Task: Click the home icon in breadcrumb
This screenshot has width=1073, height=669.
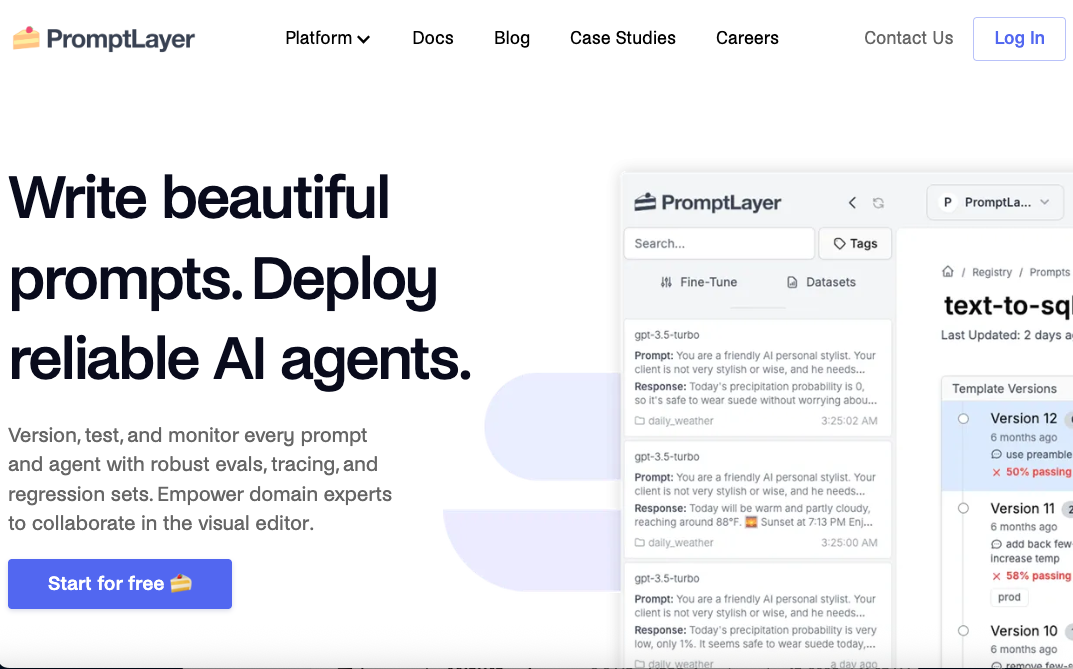Action: [948, 272]
